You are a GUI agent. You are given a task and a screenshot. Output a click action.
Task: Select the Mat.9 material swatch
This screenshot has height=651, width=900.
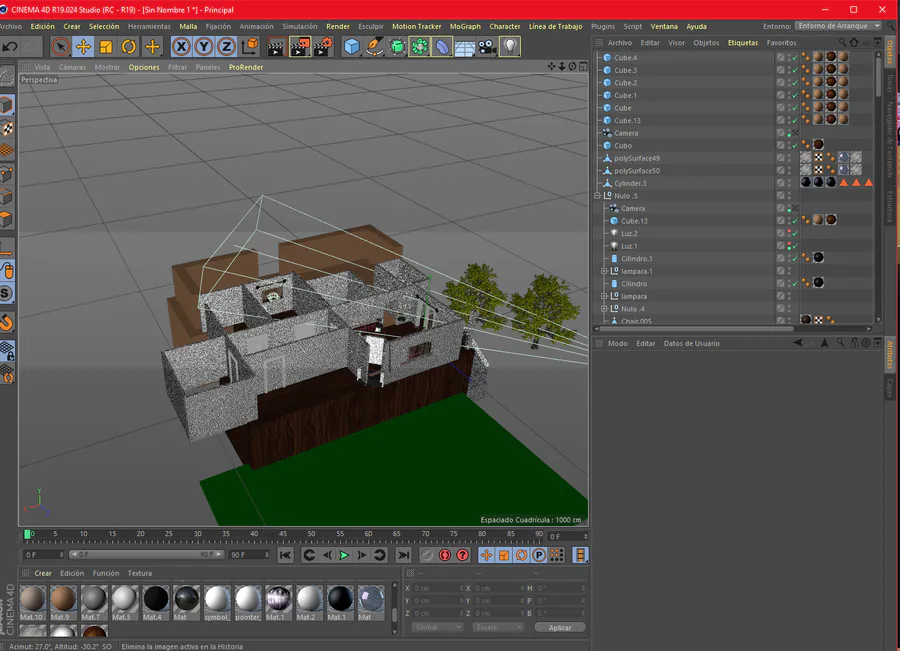pos(63,602)
